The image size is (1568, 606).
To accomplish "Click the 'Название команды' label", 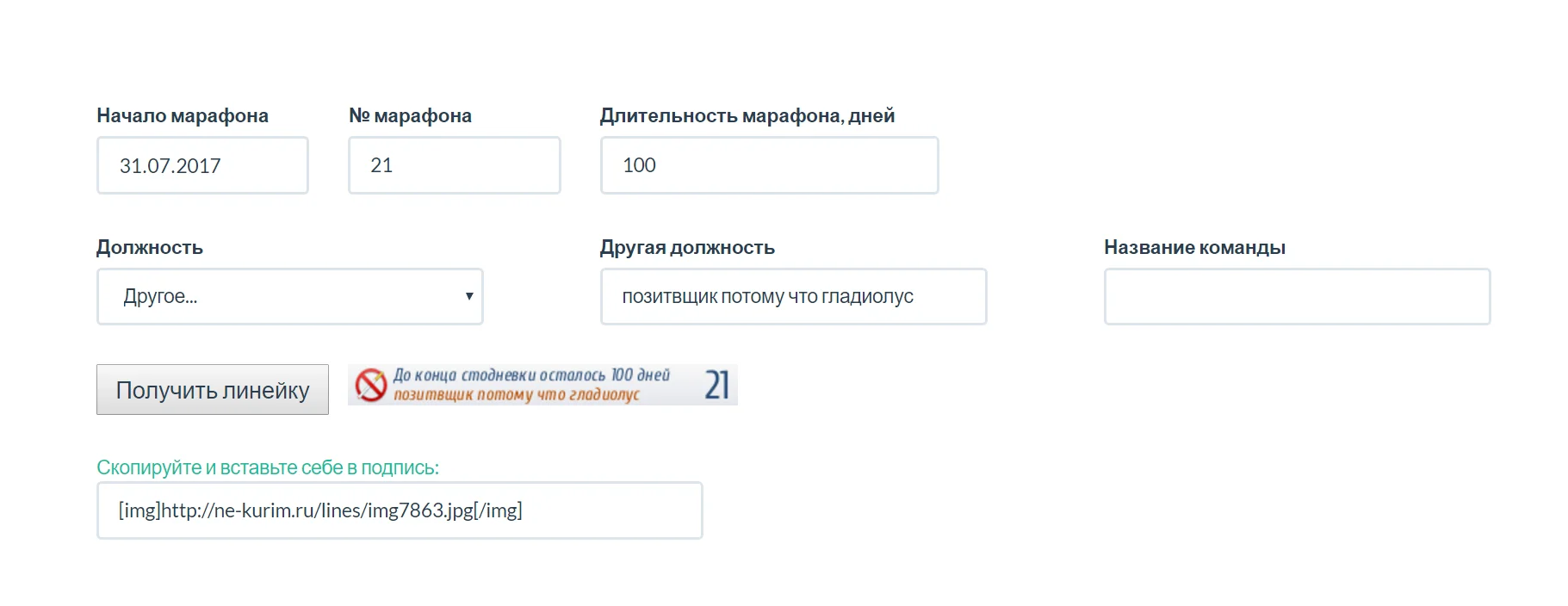I will 1193,247.
